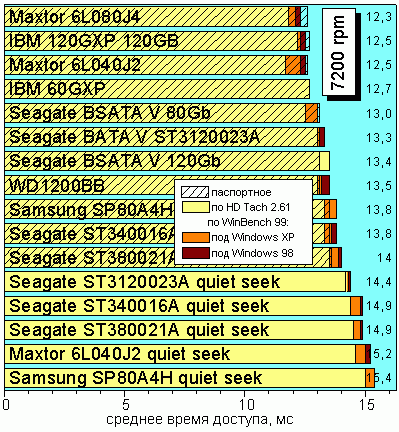
Task: Click the '7200 rpm' box
Action: pyautogui.click(x=339, y=52)
